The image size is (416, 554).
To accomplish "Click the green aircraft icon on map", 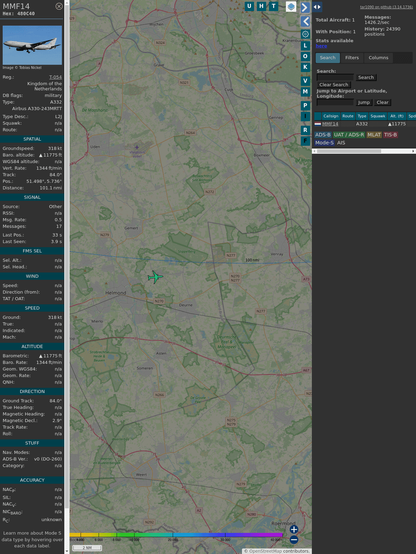I will click(x=155, y=277).
